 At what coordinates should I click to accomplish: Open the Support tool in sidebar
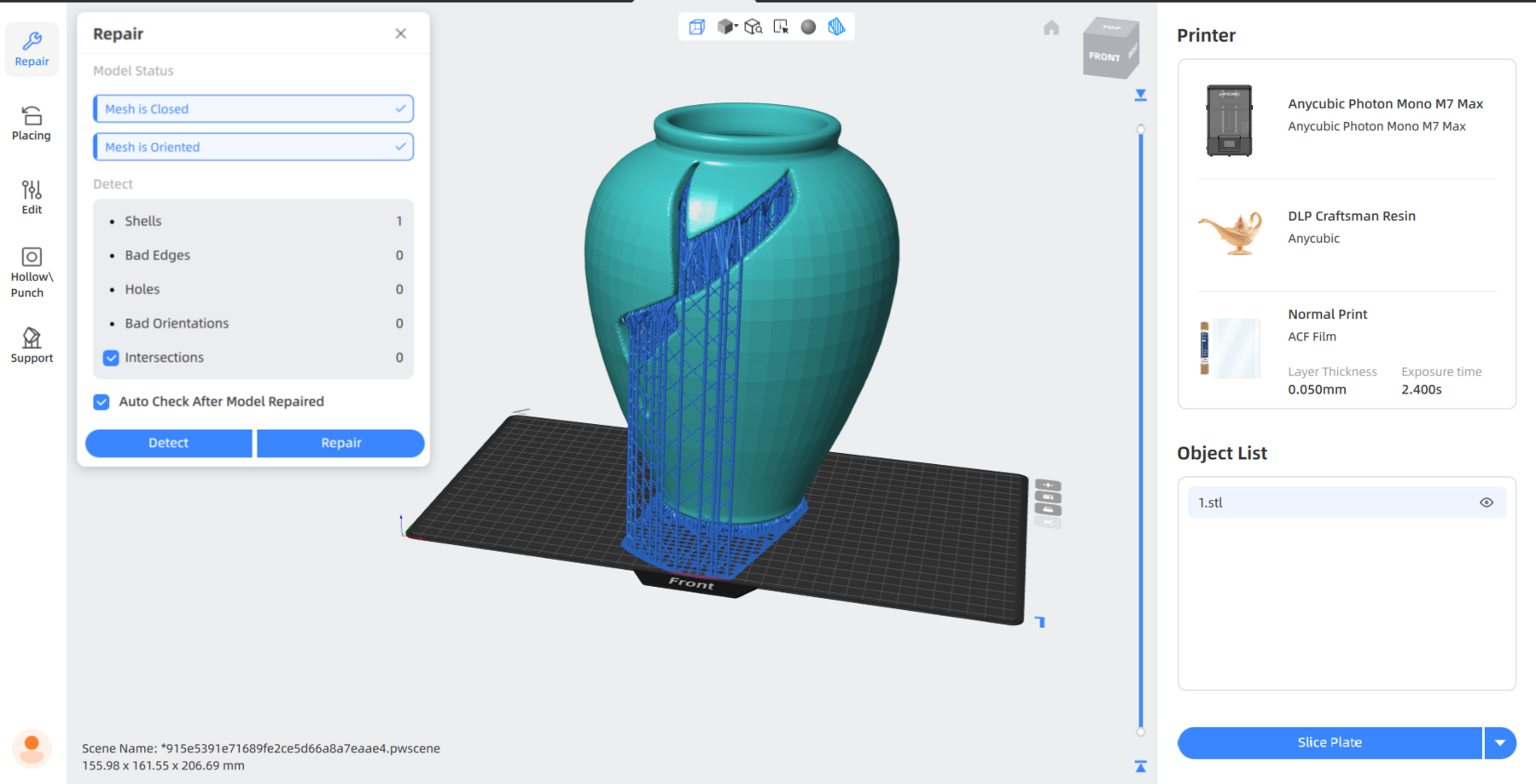(x=32, y=346)
